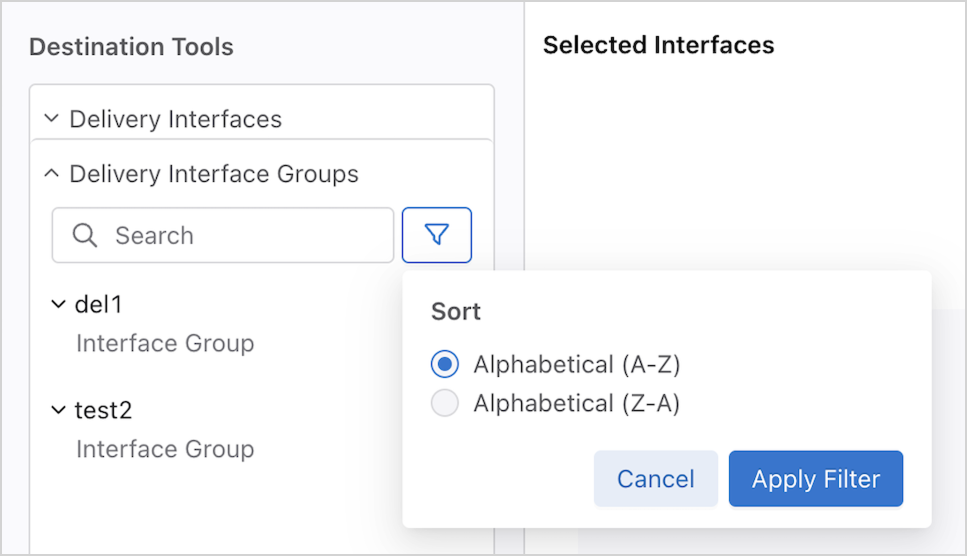Click the Delivery Interfaces section label
The height and width of the screenshot is (556, 967).
pyautogui.click(x=175, y=119)
